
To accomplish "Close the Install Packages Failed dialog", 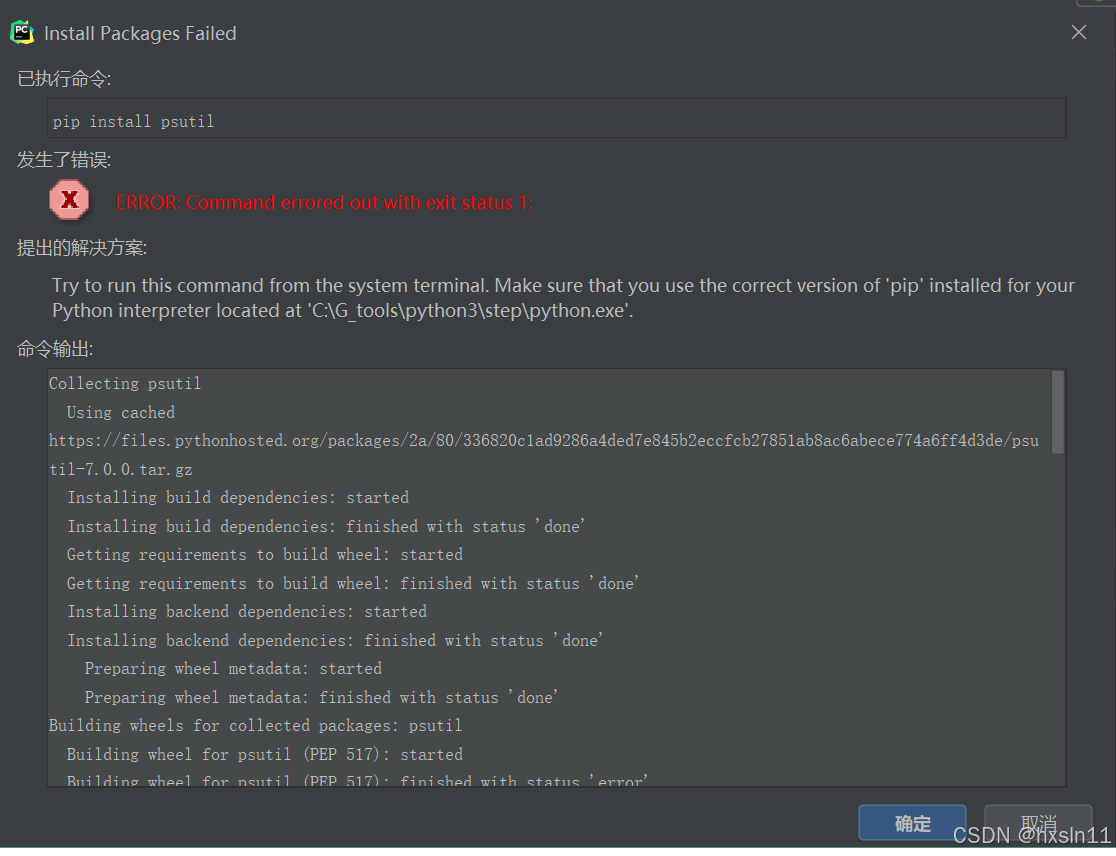I will click(x=1078, y=31).
